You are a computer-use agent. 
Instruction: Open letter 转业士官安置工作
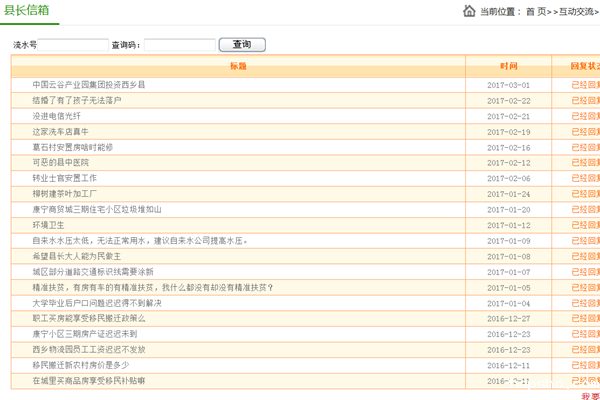point(65,178)
